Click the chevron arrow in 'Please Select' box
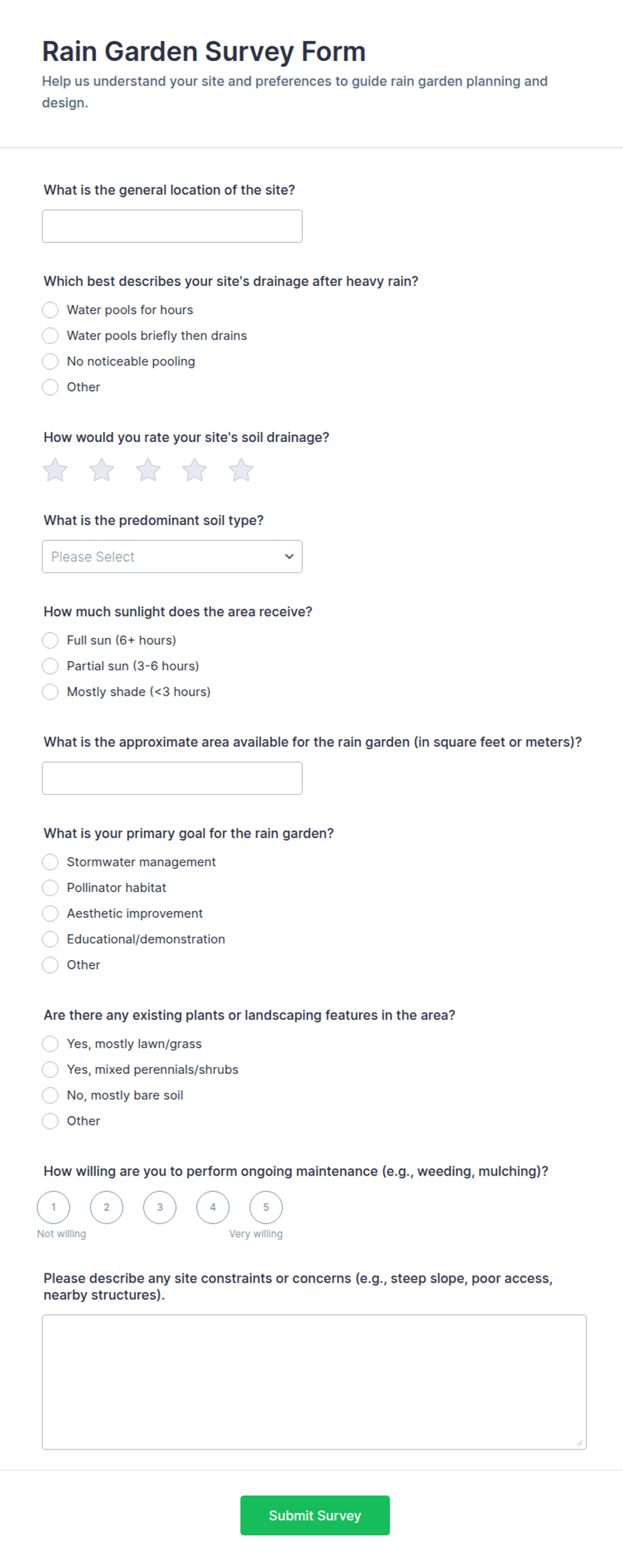Viewport: 623px width, 1568px height. tap(289, 556)
